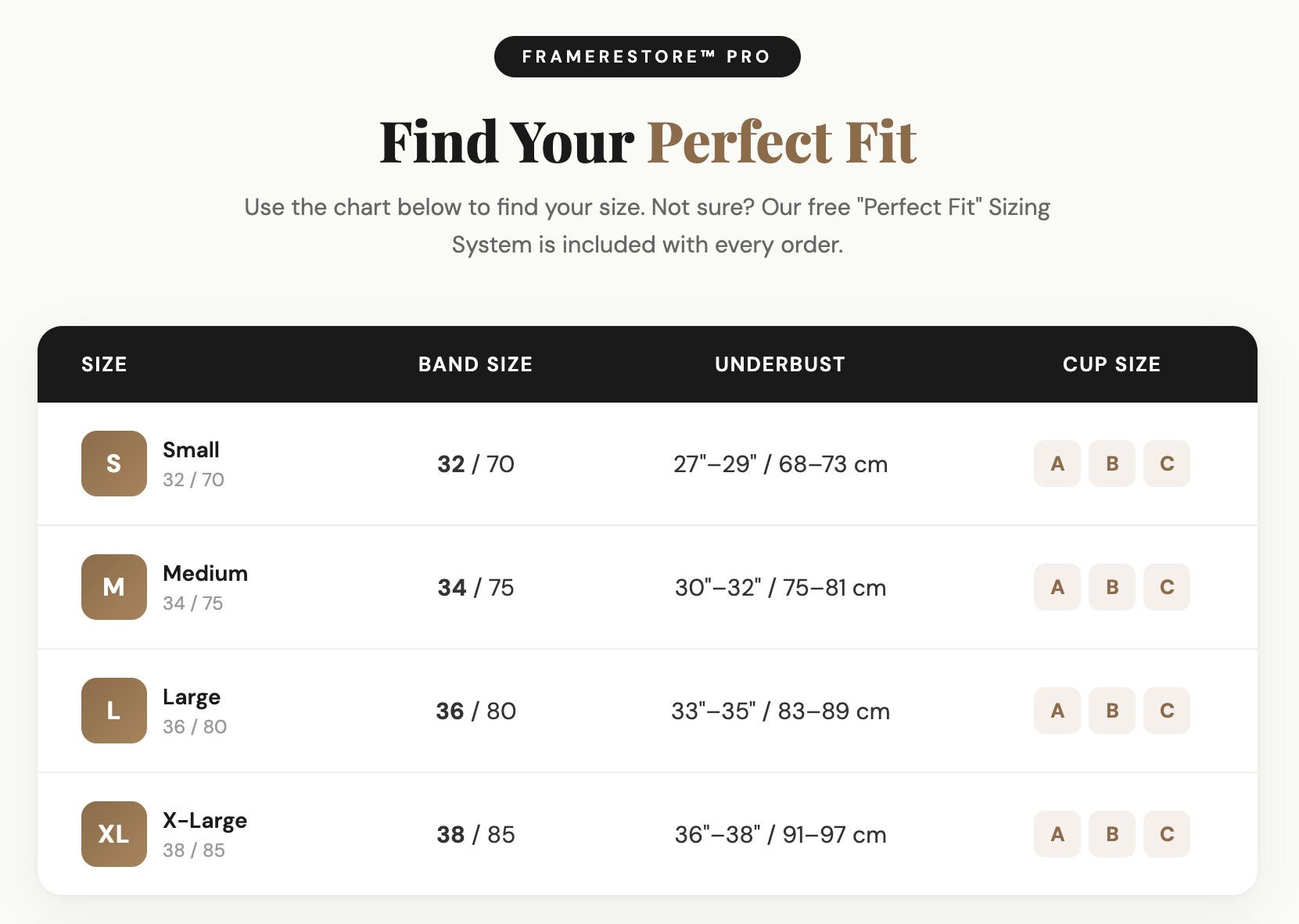The width and height of the screenshot is (1299, 924).
Task: Choose cup C in the Medium row
Action: [1166, 587]
